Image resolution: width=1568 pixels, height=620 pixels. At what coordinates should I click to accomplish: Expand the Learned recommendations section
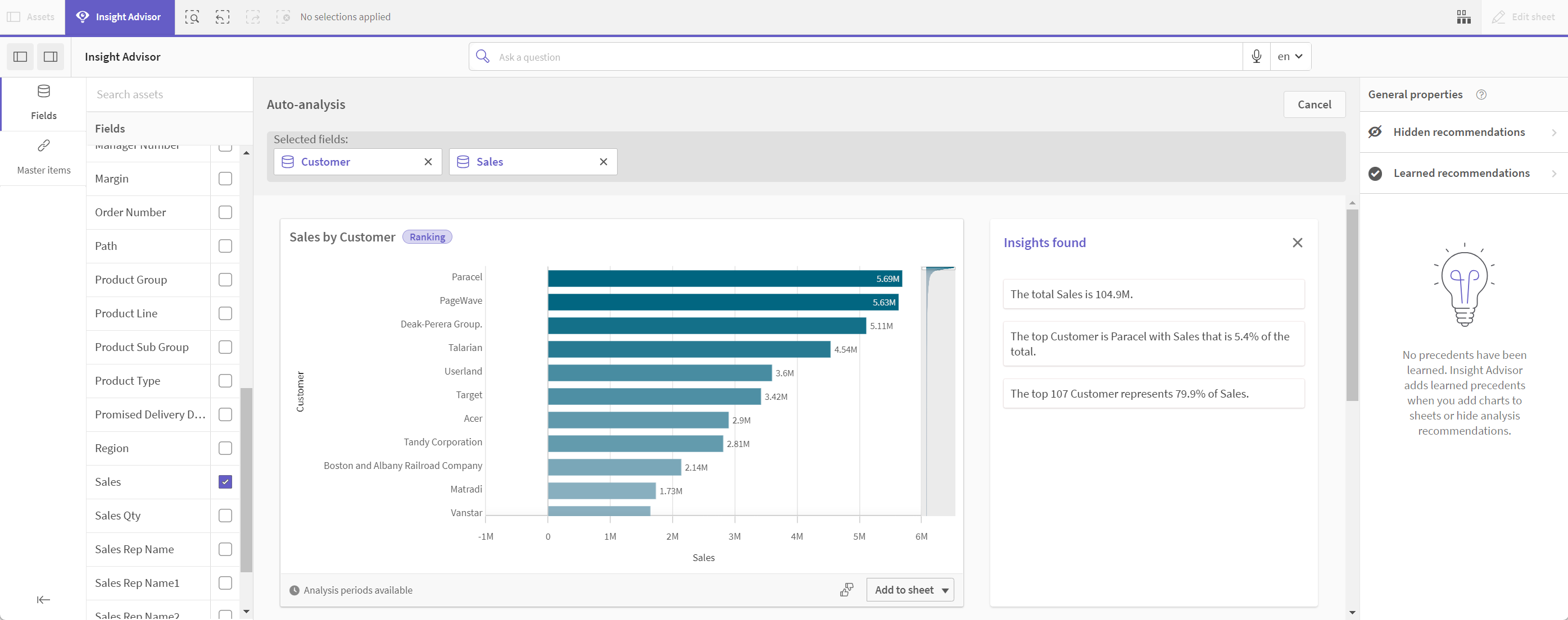click(1553, 173)
